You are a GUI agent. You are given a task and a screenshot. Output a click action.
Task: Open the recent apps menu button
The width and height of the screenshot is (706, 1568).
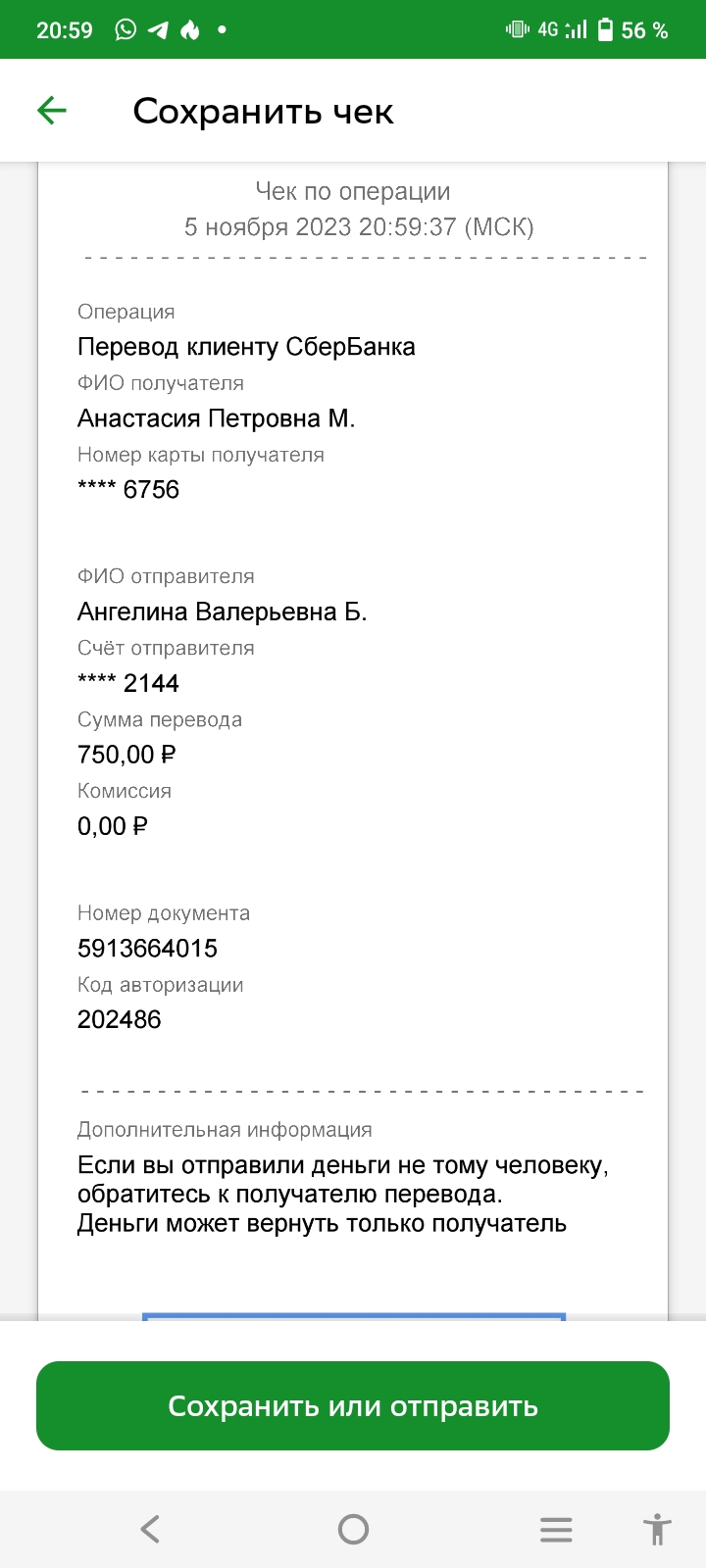click(x=556, y=1529)
